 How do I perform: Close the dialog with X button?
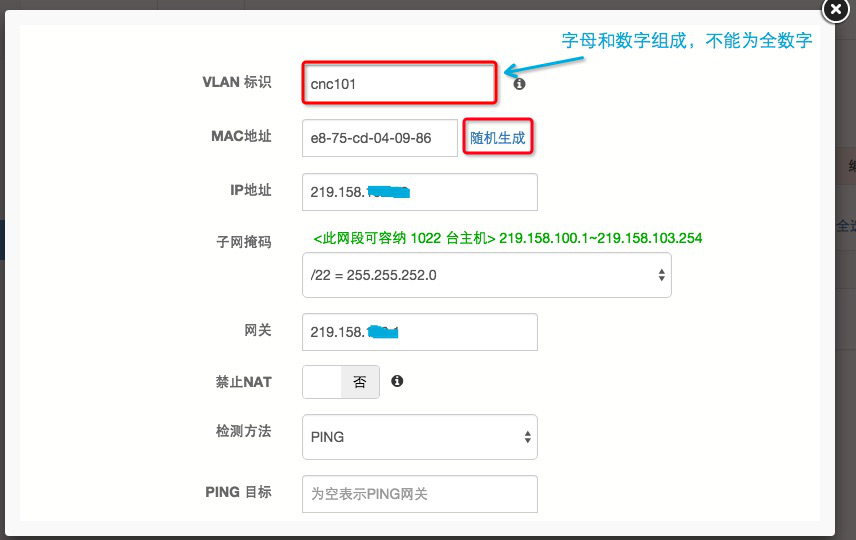pyautogui.click(x=835, y=9)
